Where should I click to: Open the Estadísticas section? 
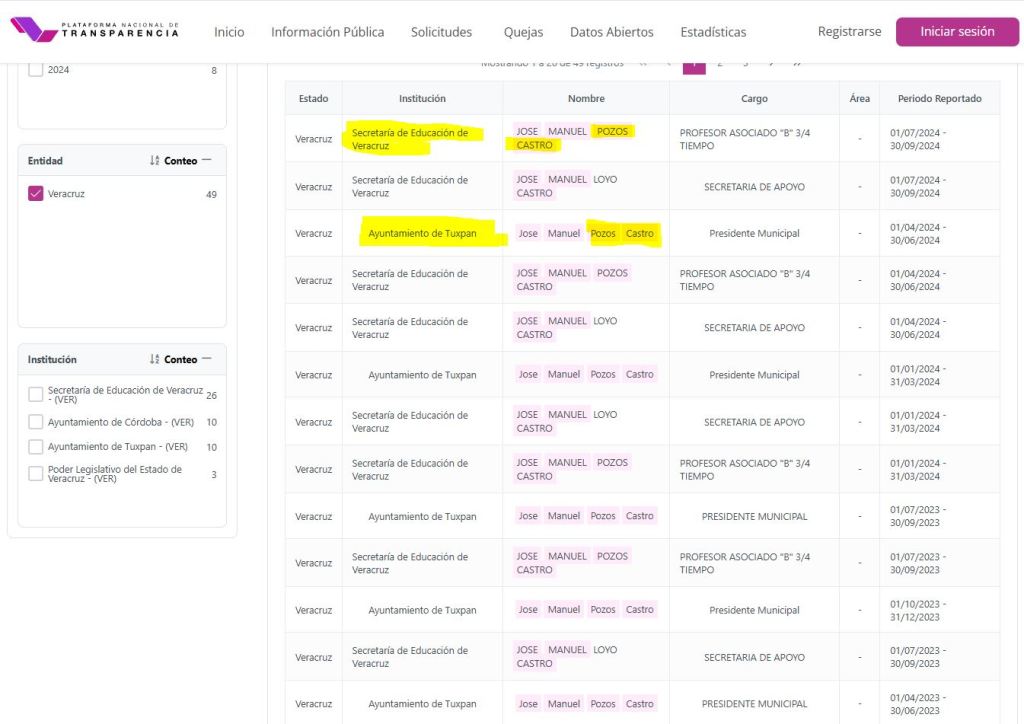point(713,32)
